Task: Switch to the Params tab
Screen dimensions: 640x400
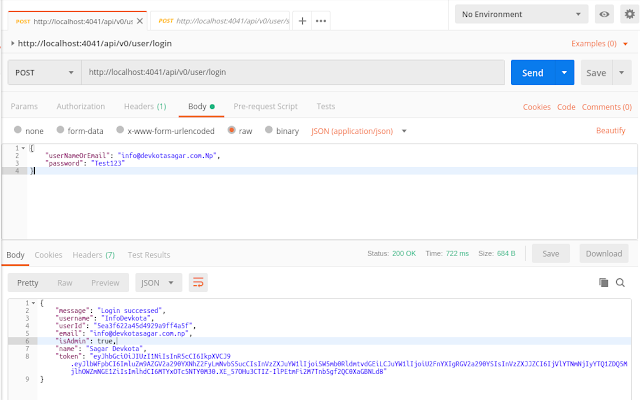Action: tap(24, 106)
